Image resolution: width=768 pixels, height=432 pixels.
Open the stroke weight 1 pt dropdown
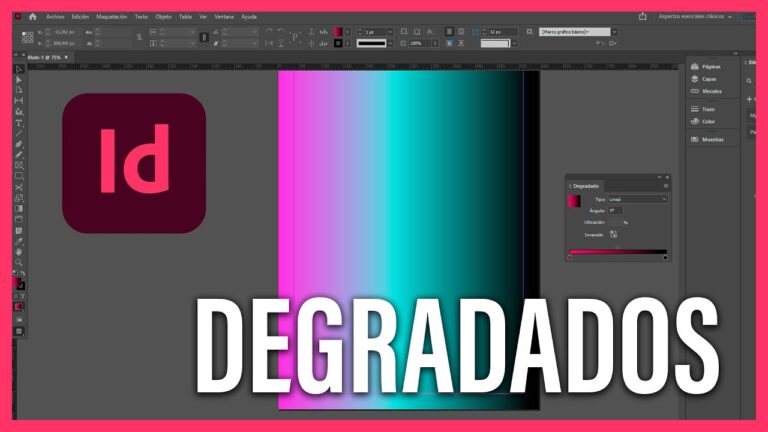[x=390, y=32]
